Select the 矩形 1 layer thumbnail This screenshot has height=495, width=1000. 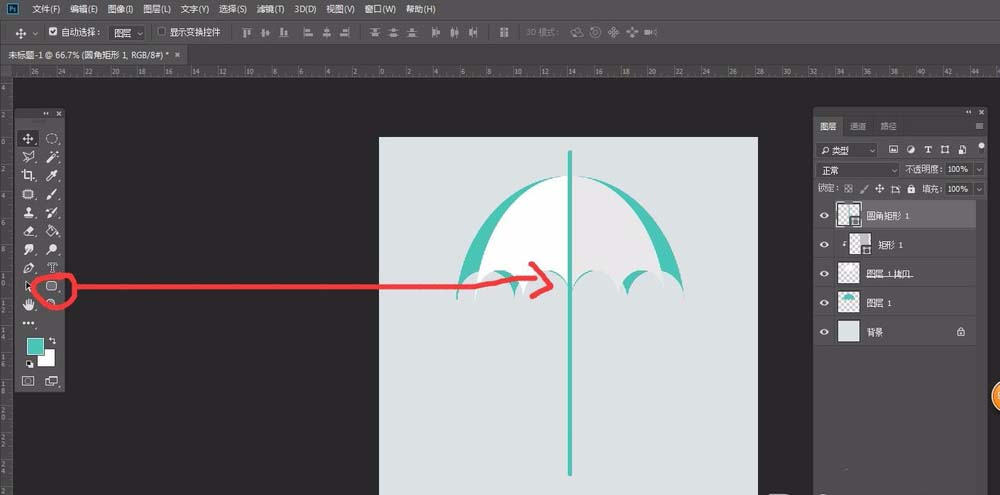pyautogui.click(x=859, y=244)
